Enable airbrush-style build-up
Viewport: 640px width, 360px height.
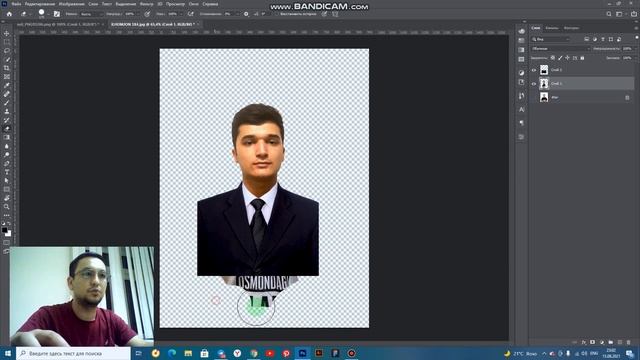(x=191, y=14)
